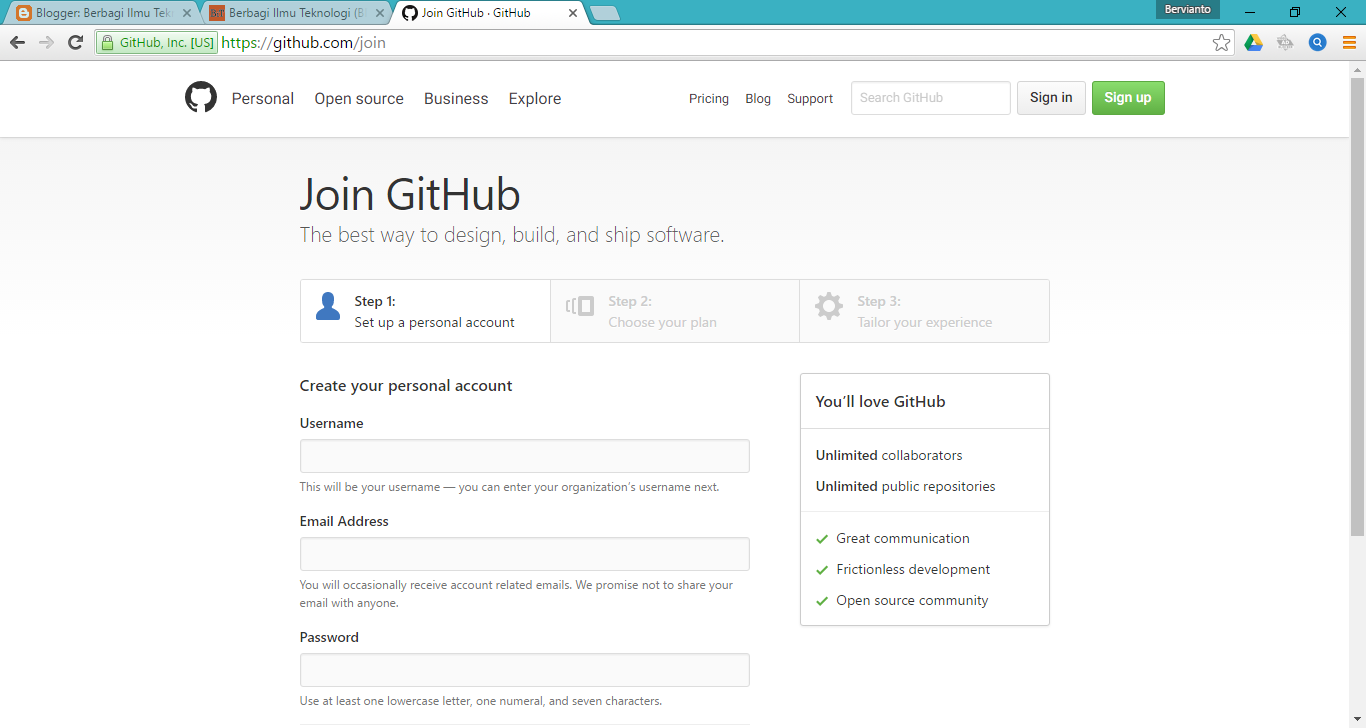This screenshot has height=728, width=1366.
Task: Click inside the Username input field
Action: pos(524,455)
